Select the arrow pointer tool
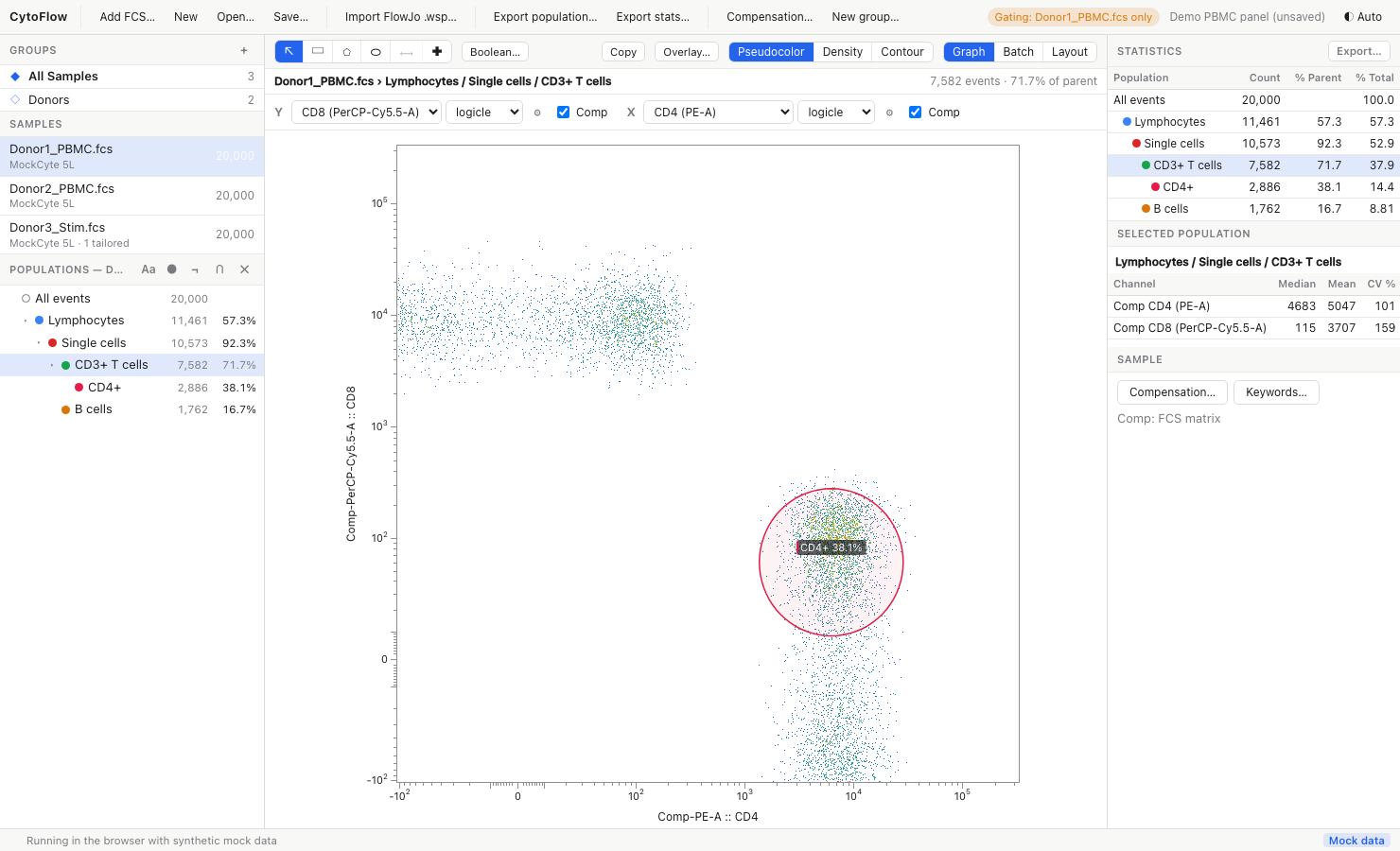Image resolution: width=1400 pixels, height=851 pixels. (289, 52)
